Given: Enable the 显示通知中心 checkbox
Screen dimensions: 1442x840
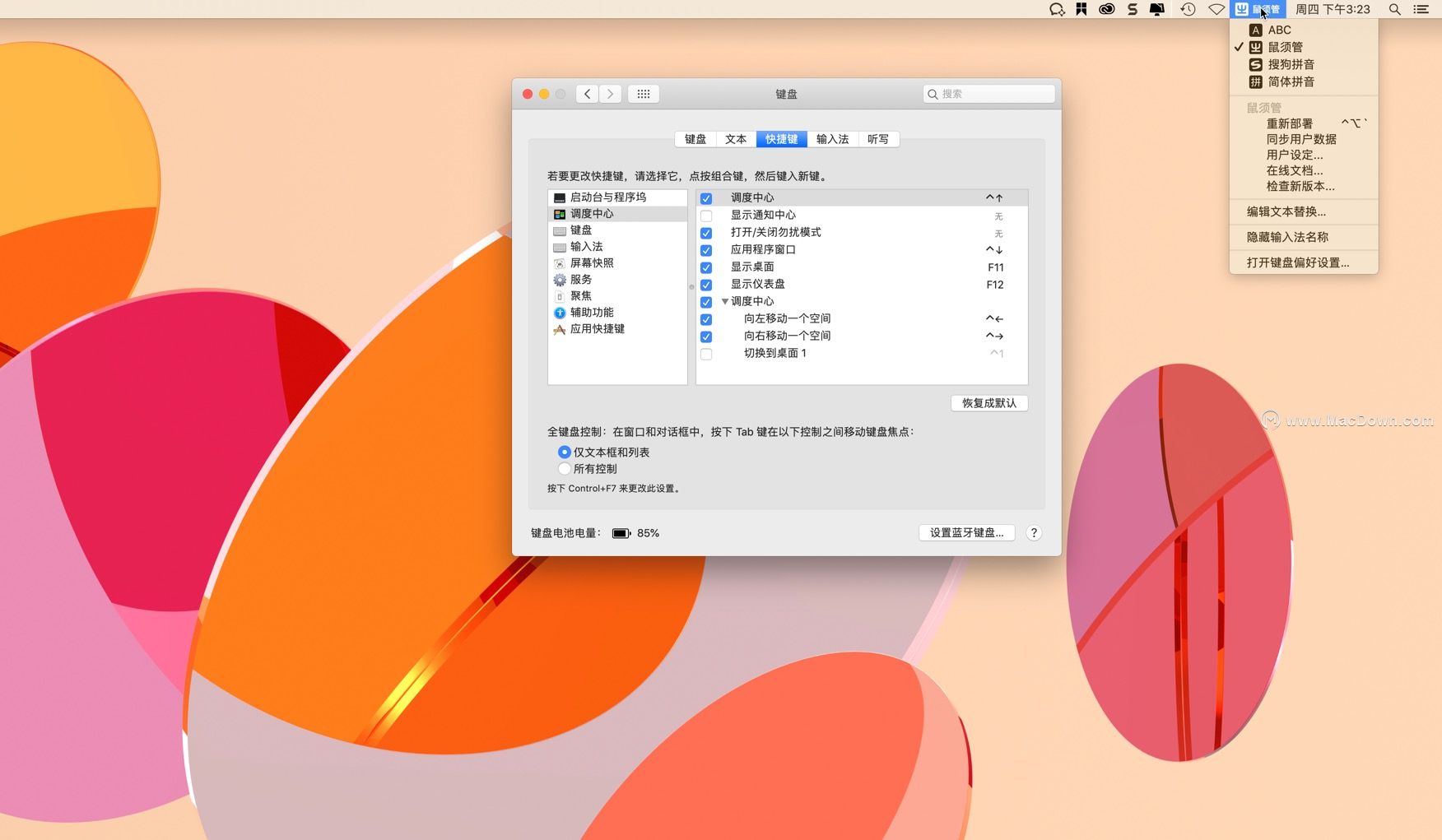Looking at the screenshot, I should pos(706,216).
